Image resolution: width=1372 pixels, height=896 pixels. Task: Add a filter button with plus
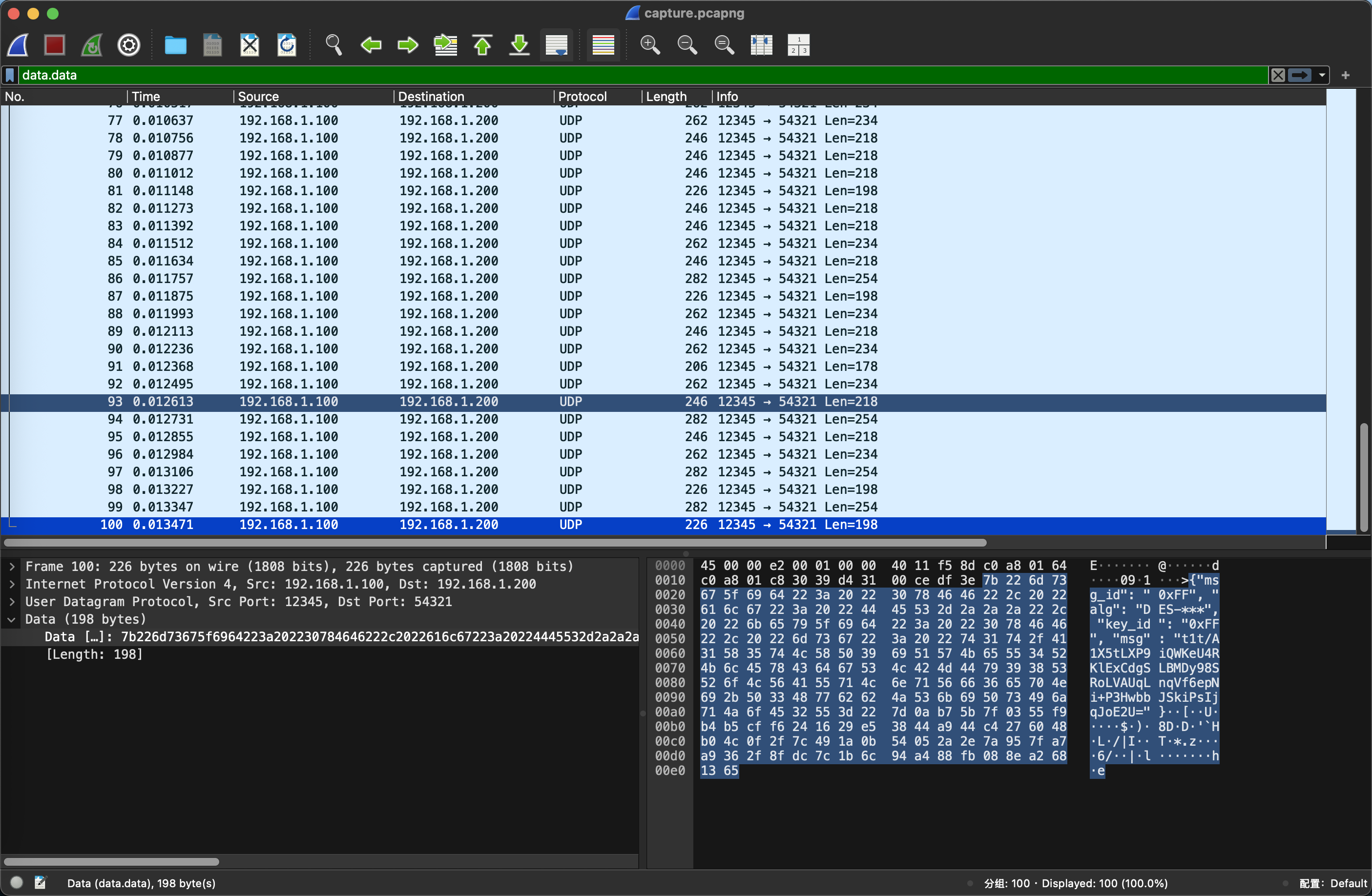point(1346,75)
